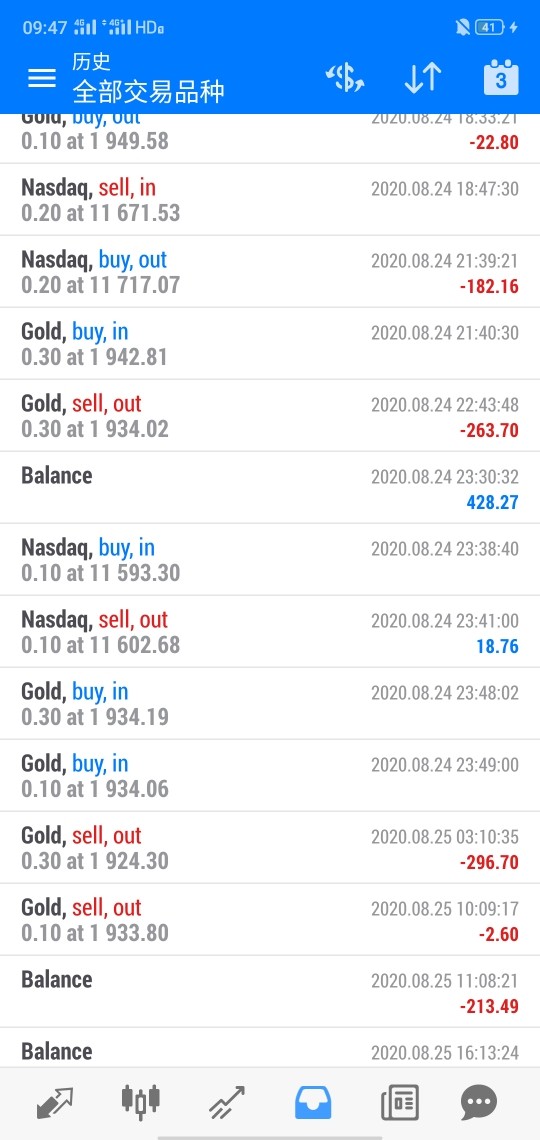The width and height of the screenshot is (540, 1140).
Task: Open the News tab icon
Action: tap(400, 1102)
